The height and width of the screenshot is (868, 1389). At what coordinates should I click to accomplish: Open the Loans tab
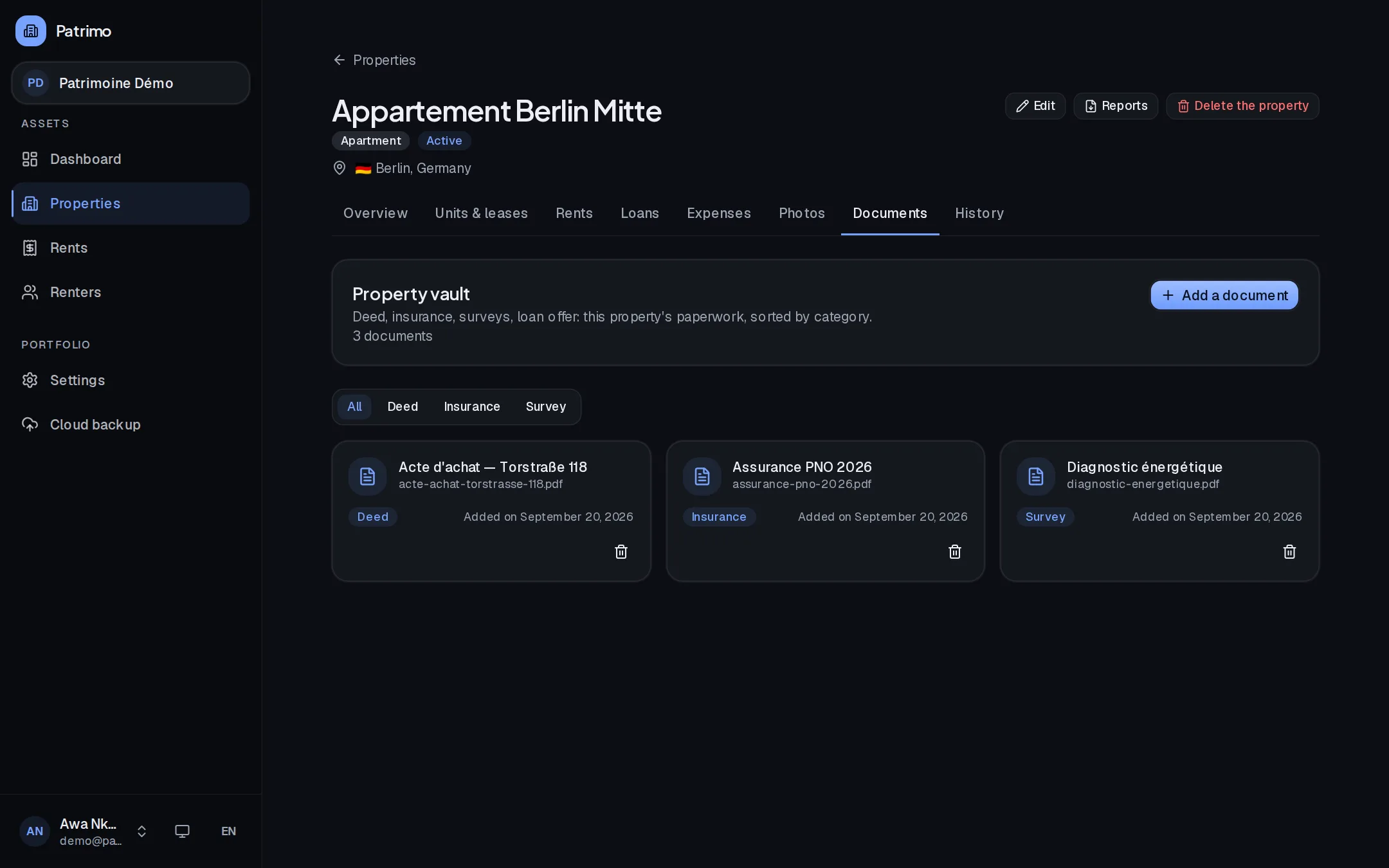tap(640, 213)
